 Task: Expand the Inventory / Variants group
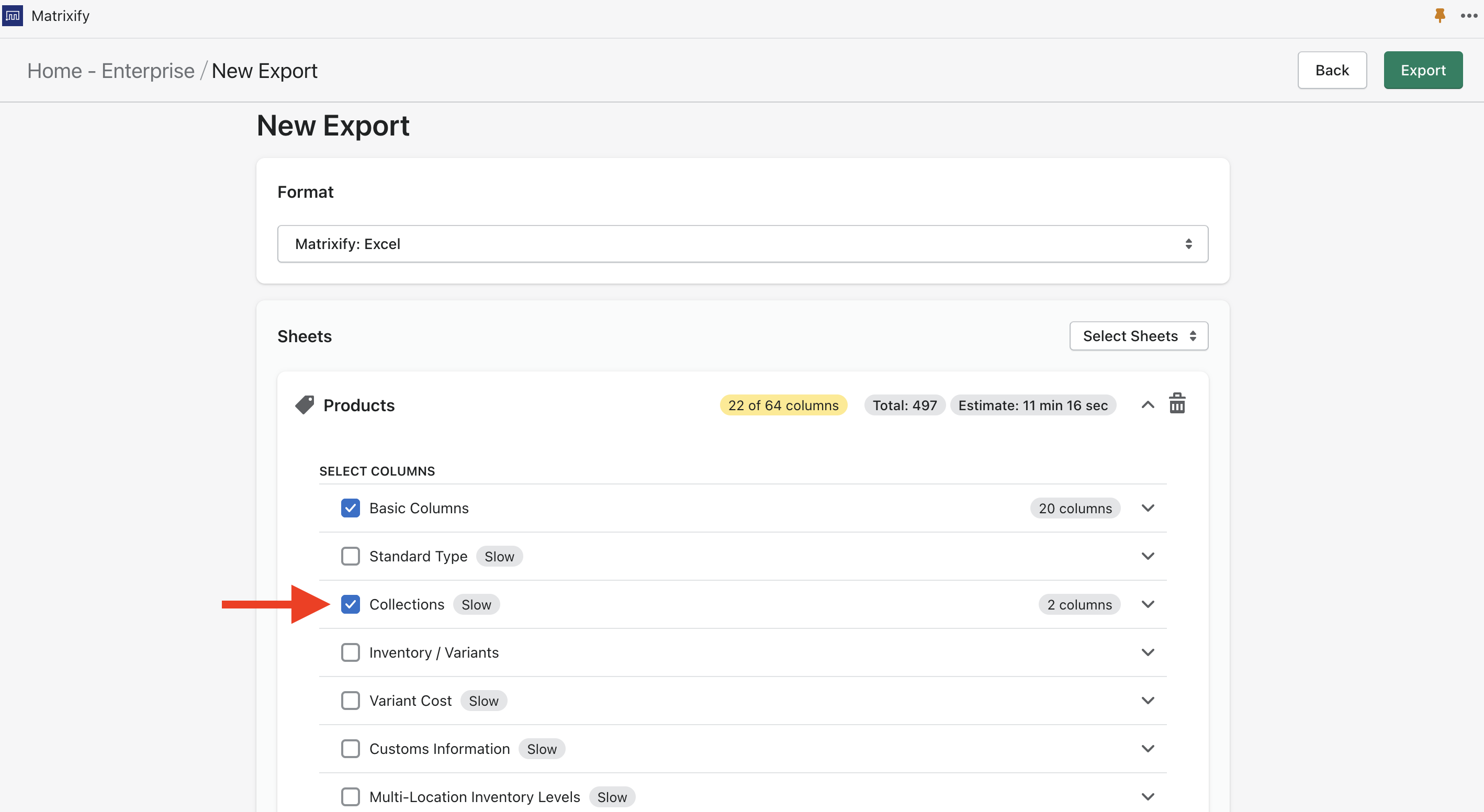[1148, 652]
